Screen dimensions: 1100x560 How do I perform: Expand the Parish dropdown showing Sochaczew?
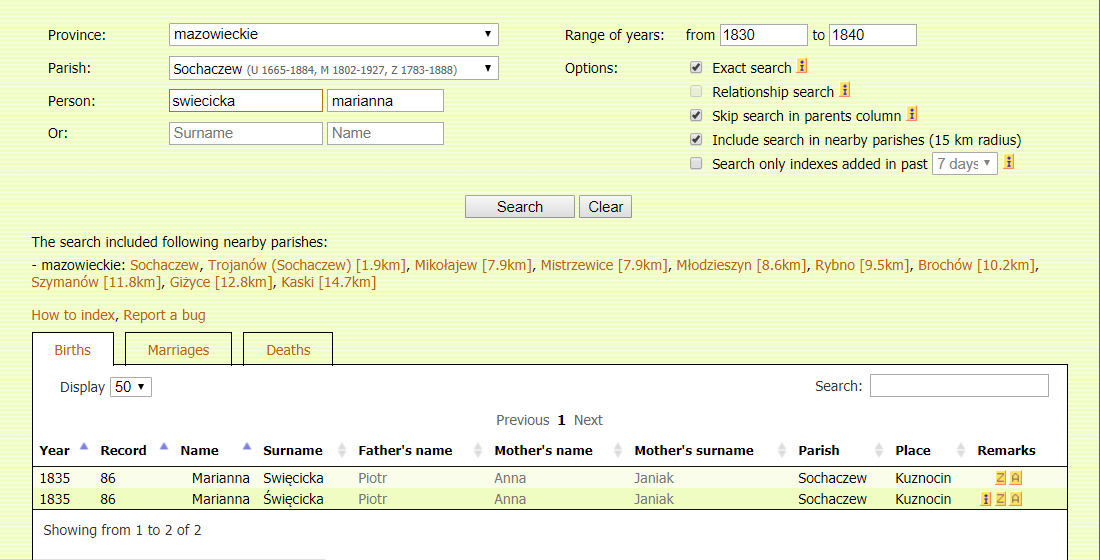pyautogui.click(x=334, y=68)
